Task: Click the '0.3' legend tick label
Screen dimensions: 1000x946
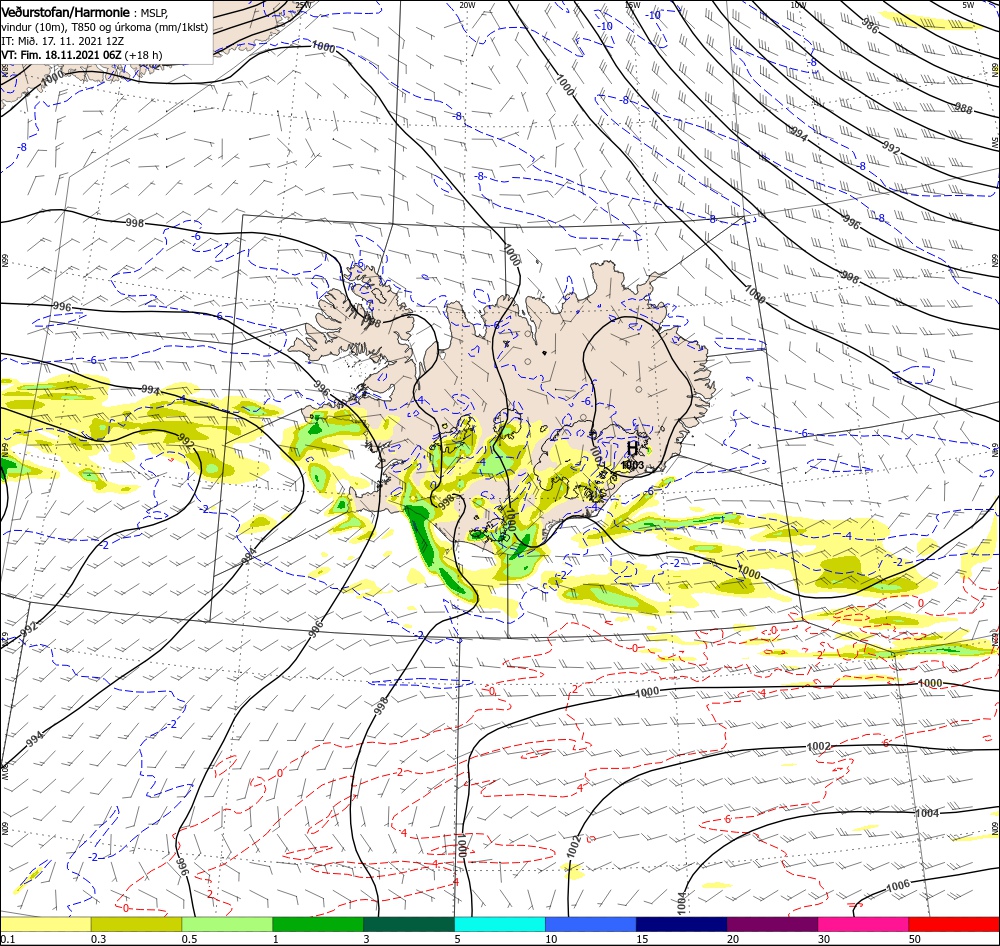Action: click(x=98, y=939)
